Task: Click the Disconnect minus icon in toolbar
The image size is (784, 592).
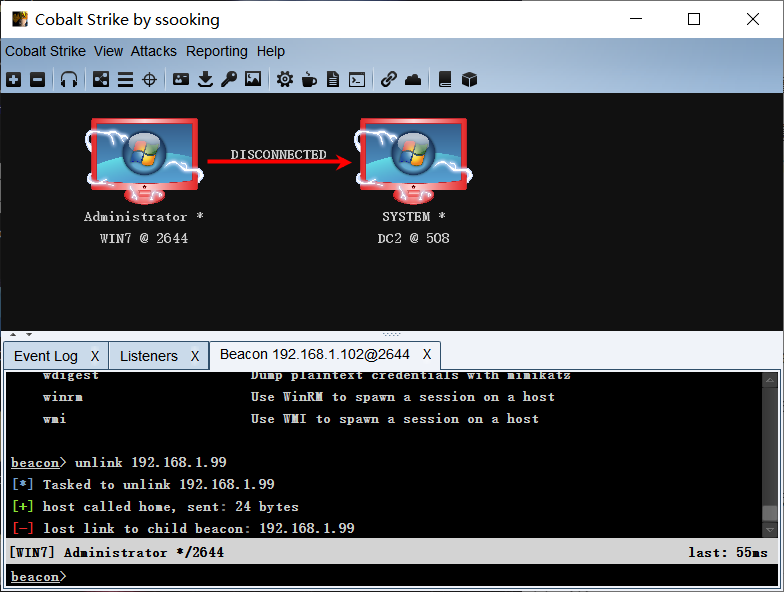Action: 38,80
